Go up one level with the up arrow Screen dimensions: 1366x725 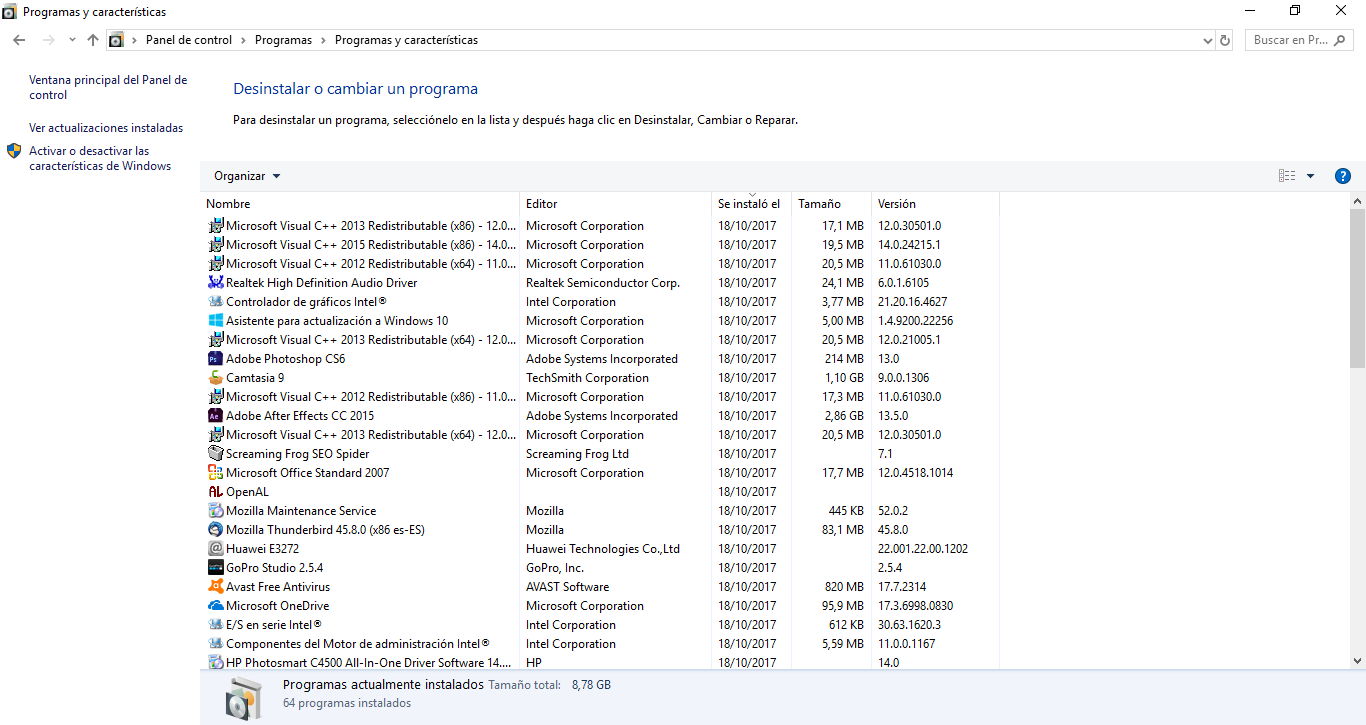(x=93, y=40)
